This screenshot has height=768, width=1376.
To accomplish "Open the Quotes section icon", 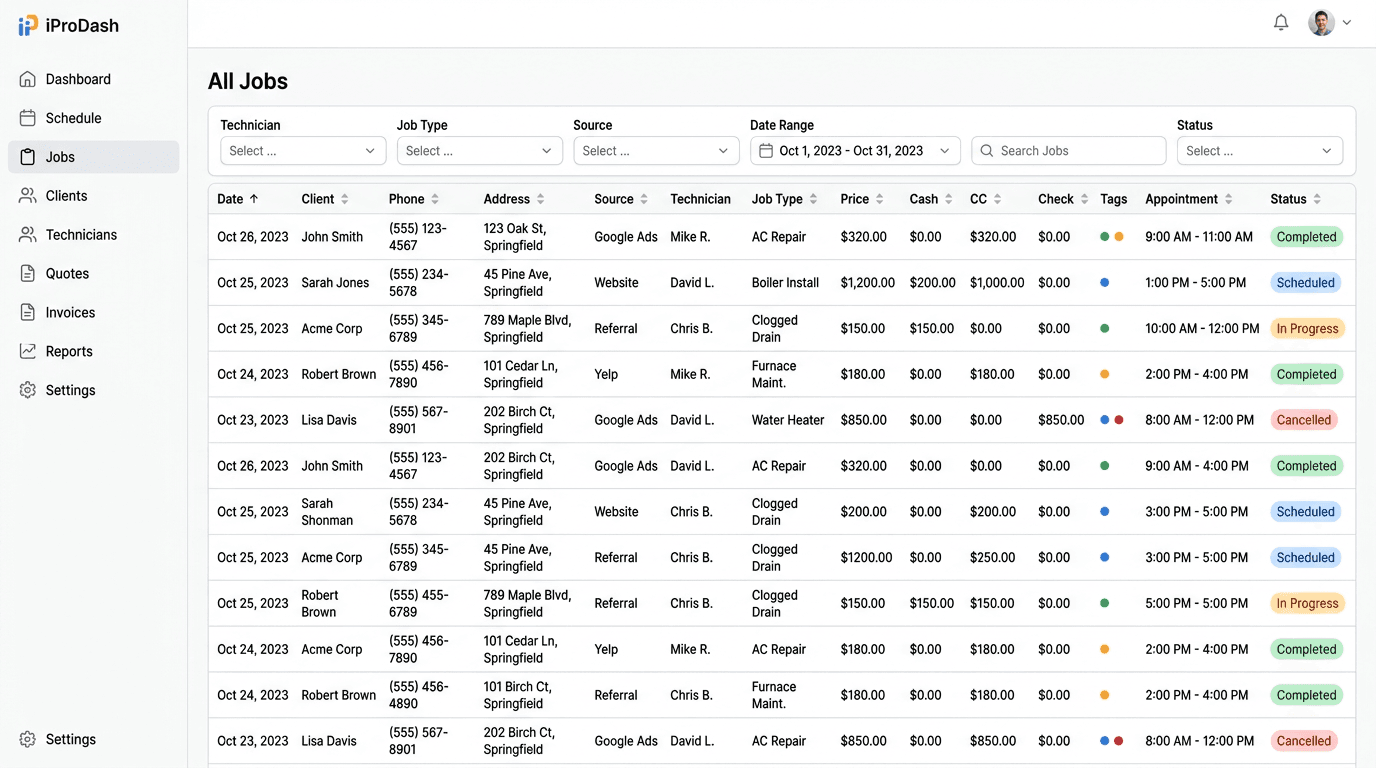I will pos(27,273).
